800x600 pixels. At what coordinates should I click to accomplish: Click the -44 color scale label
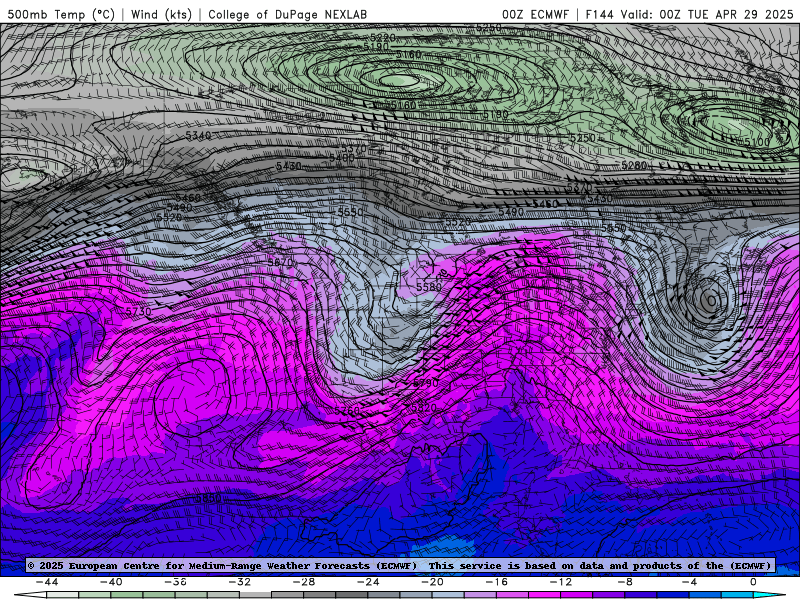click(x=47, y=582)
